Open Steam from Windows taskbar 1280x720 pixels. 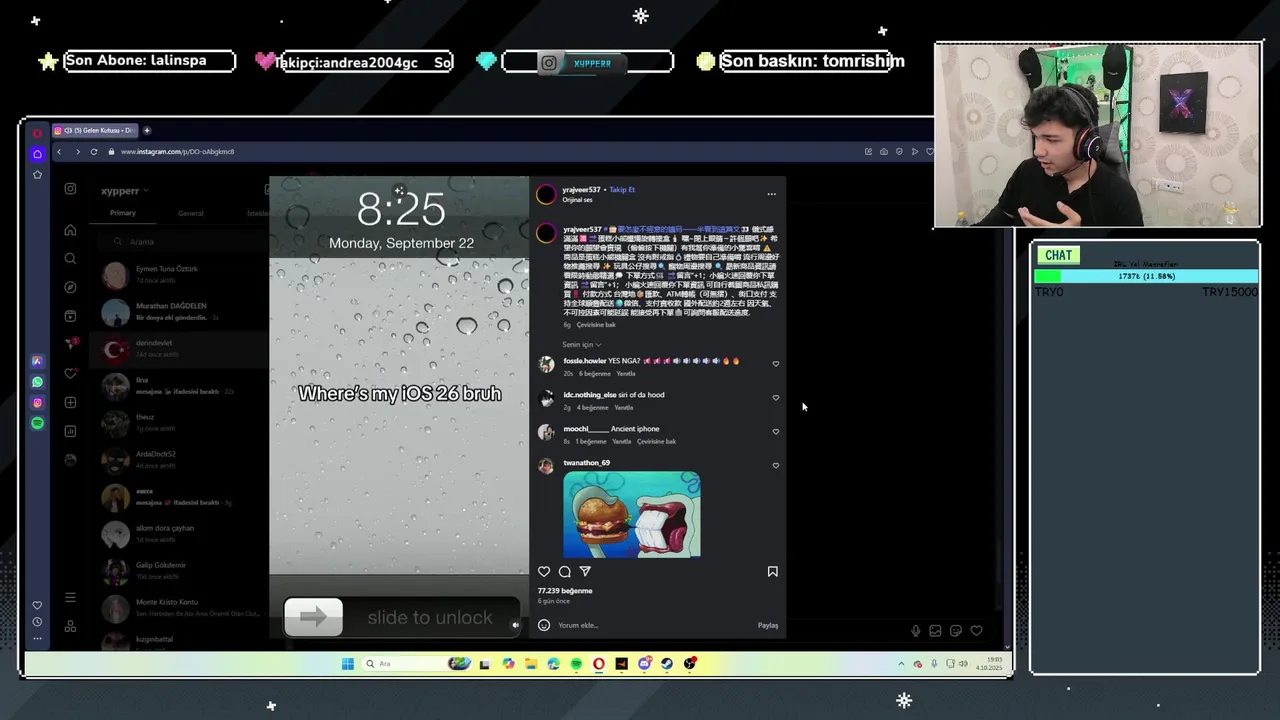pos(667,664)
